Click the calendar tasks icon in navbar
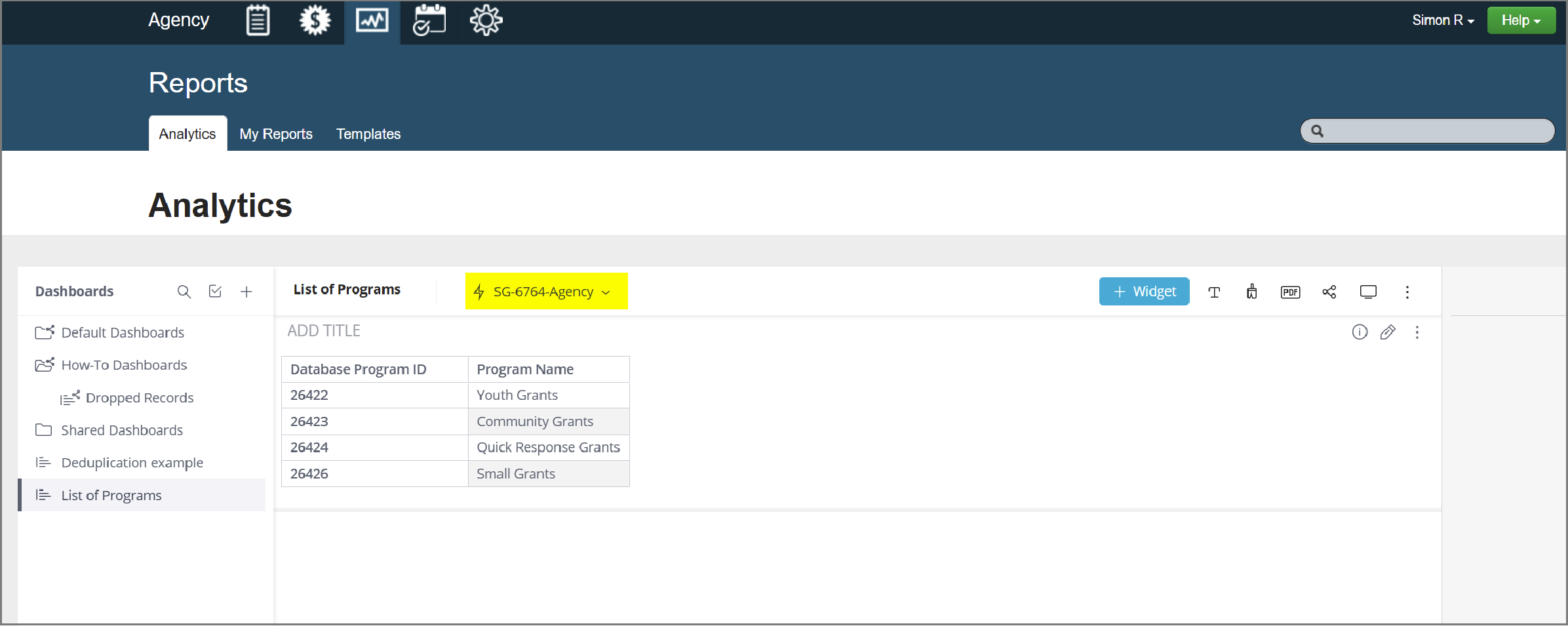Screen dimensions: 1568x626 pos(429,21)
